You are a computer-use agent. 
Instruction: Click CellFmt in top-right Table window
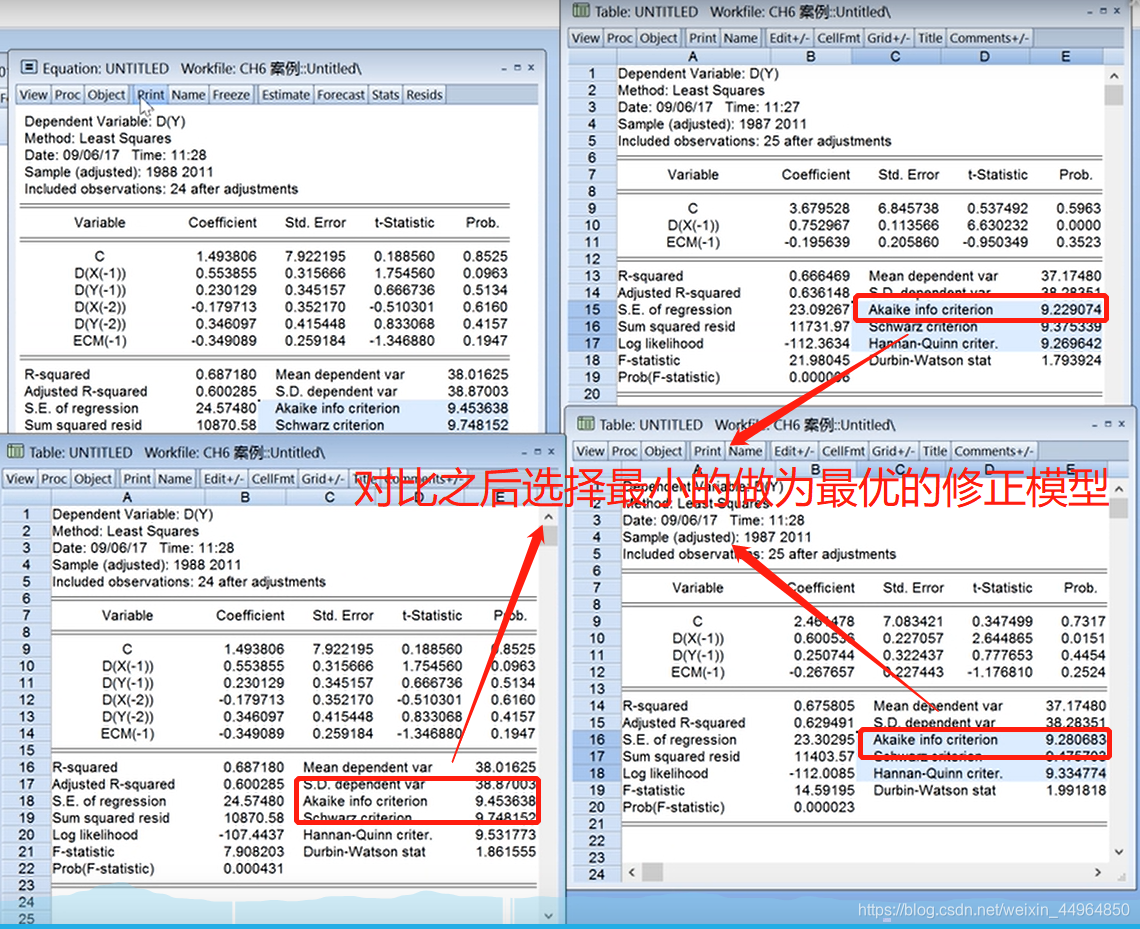838,38
